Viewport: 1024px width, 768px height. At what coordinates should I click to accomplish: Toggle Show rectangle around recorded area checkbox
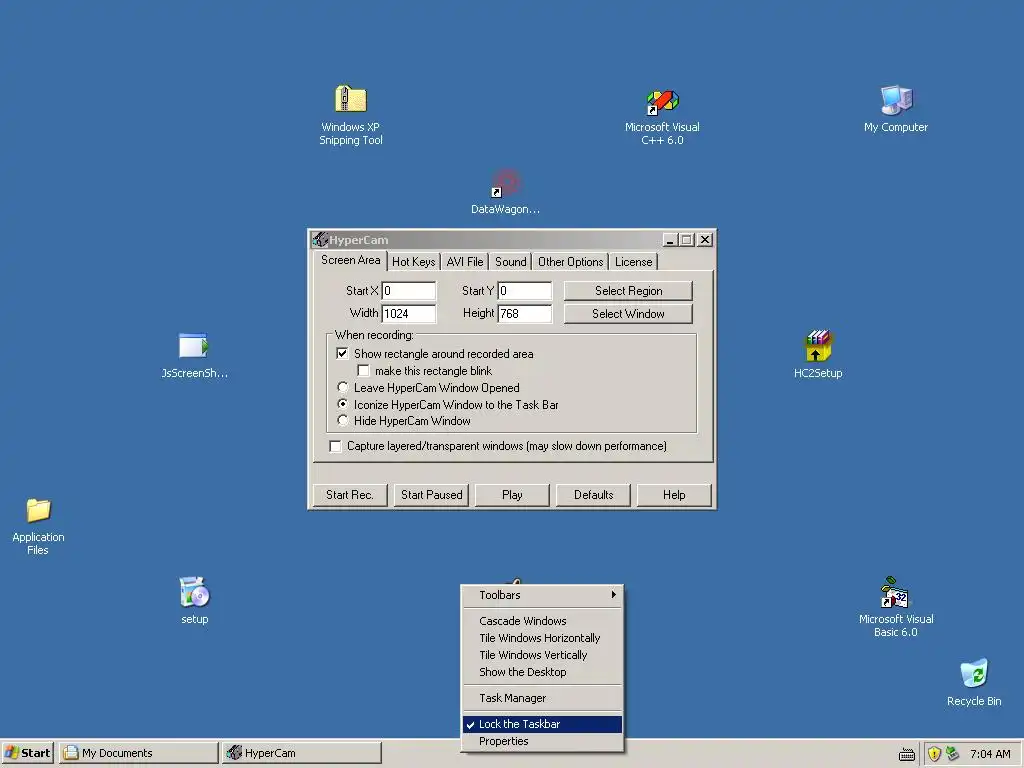pyautogui.click(x=342, y=353)
